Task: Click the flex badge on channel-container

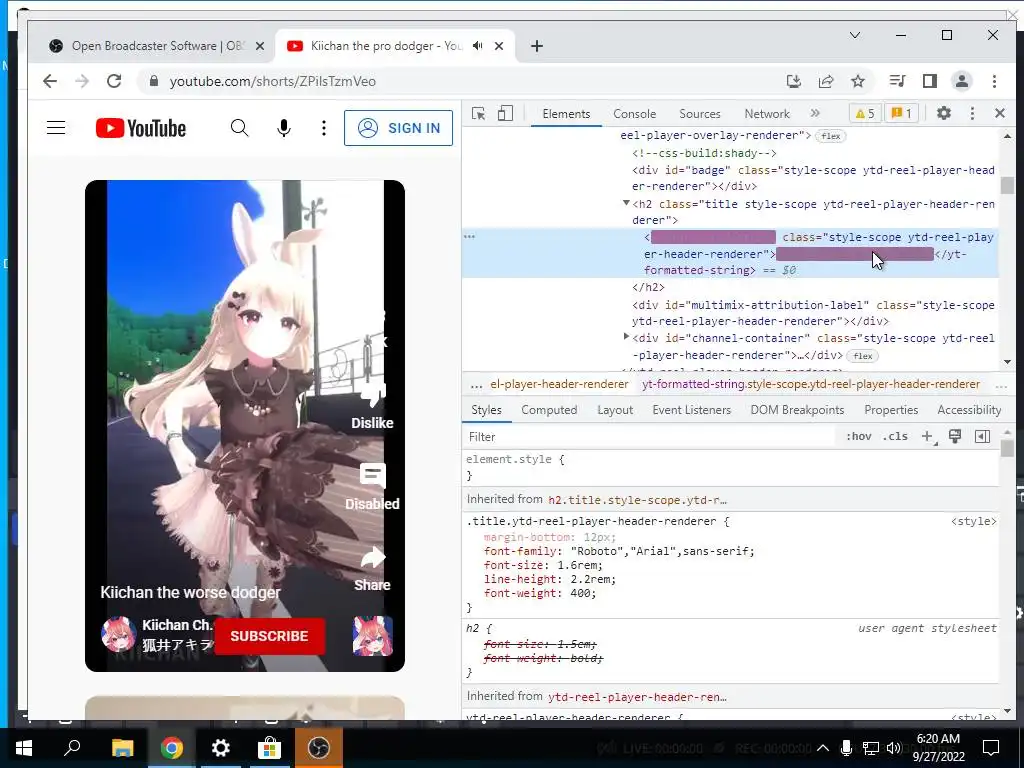Action: (x=863, y=356)
